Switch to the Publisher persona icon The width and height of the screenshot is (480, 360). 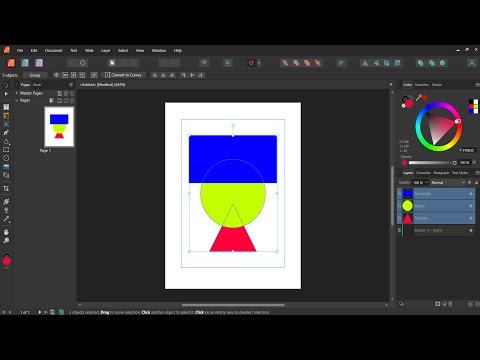(x=11, y=63)
